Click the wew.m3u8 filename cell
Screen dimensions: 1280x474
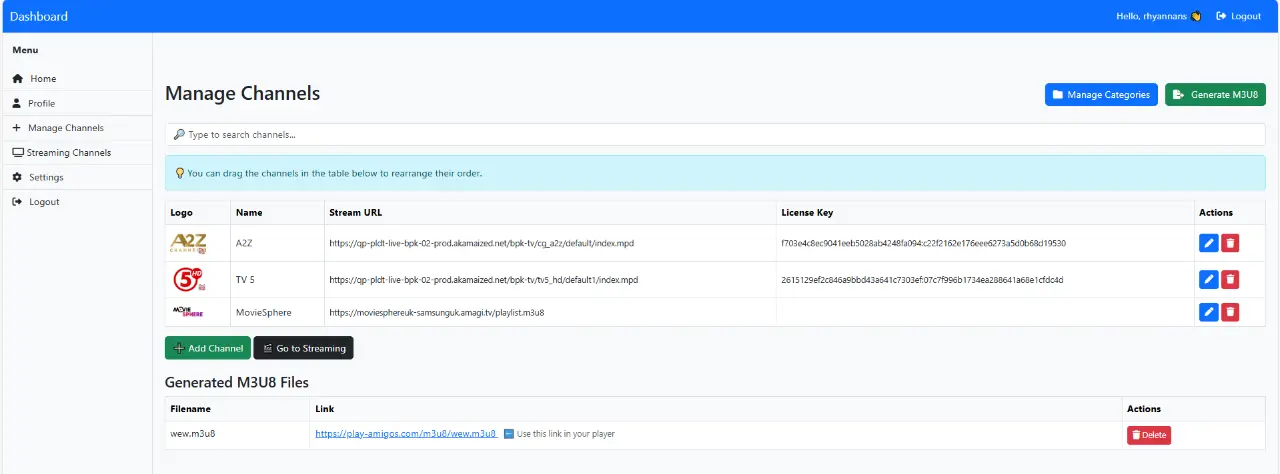237,434
